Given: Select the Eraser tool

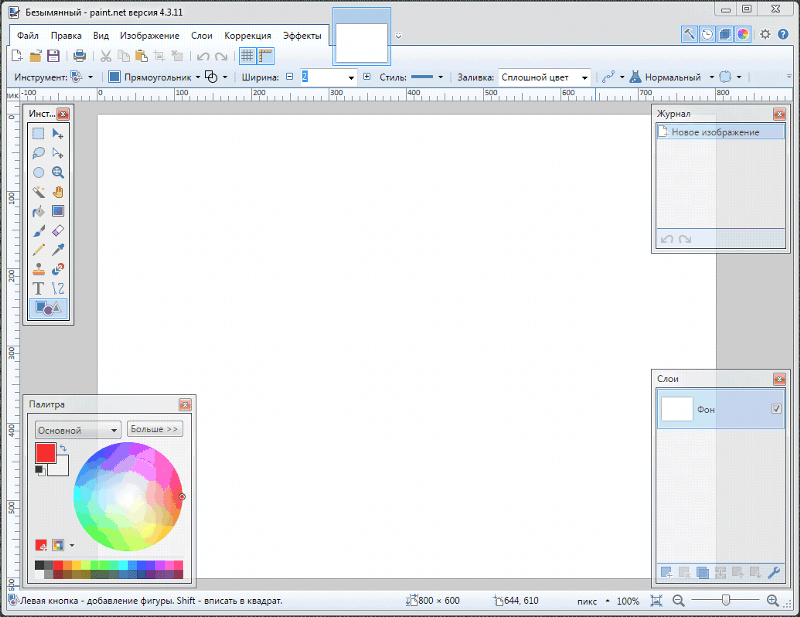Looking at the screenshot, I should pyautogui.click(x=58, y=230).
